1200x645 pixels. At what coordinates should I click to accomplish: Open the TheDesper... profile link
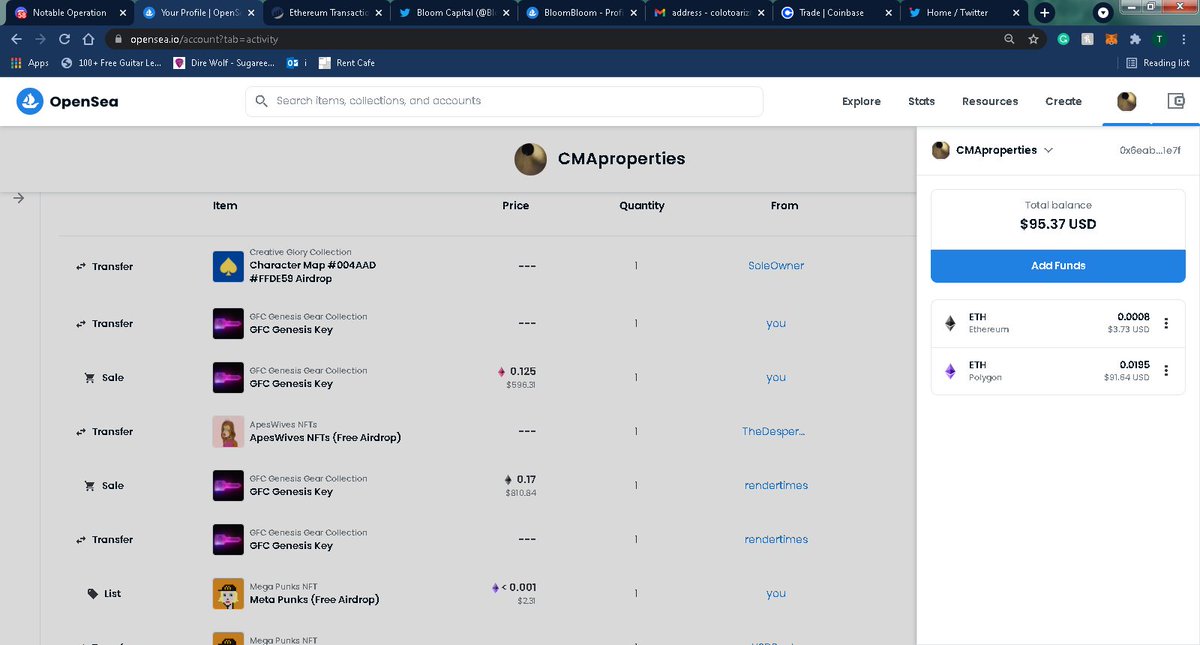point(773,431)
